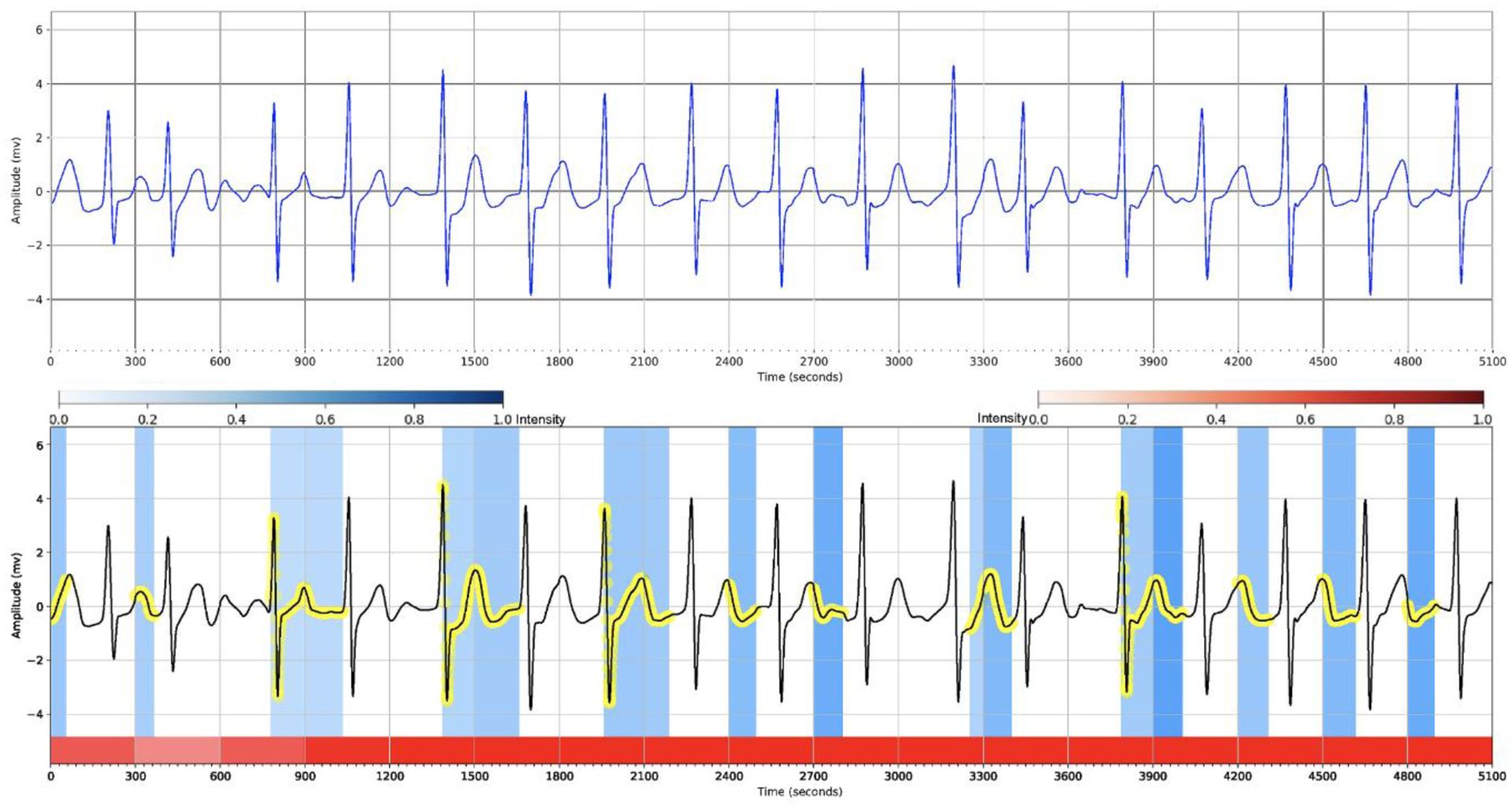Click the lightest red segment between 300 and 600
This screenshot has width=1512, height=809.
click(177, 751)
